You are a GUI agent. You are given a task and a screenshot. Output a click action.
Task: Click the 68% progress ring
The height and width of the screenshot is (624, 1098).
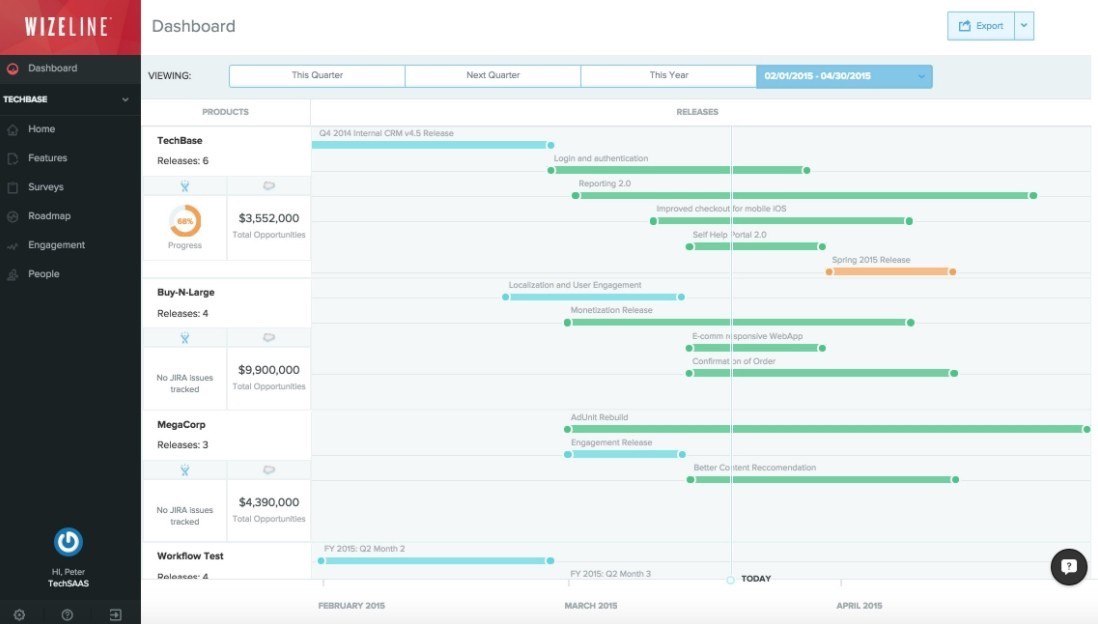coord(185,221)
